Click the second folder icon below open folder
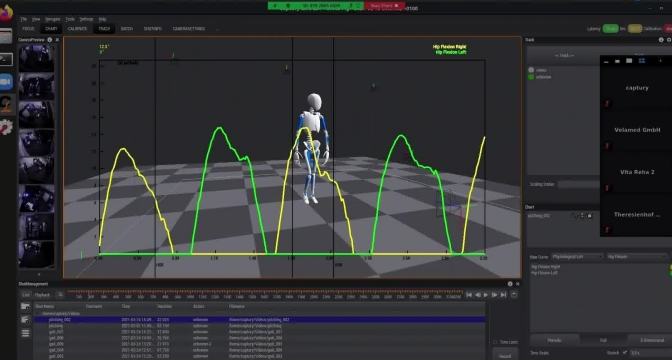The height and width of the screenshot is (360, 672). point(25,320)
